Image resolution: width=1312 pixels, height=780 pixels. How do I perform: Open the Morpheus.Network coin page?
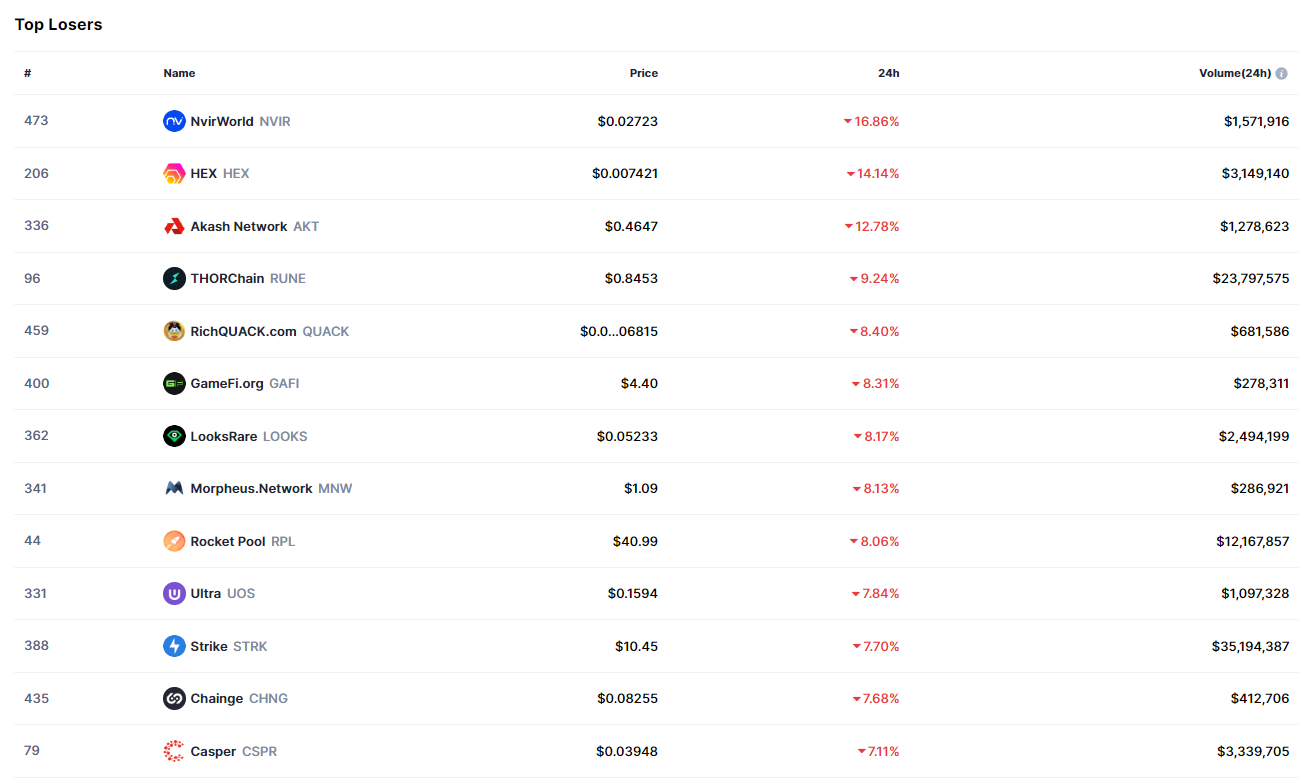click(251, 489)
